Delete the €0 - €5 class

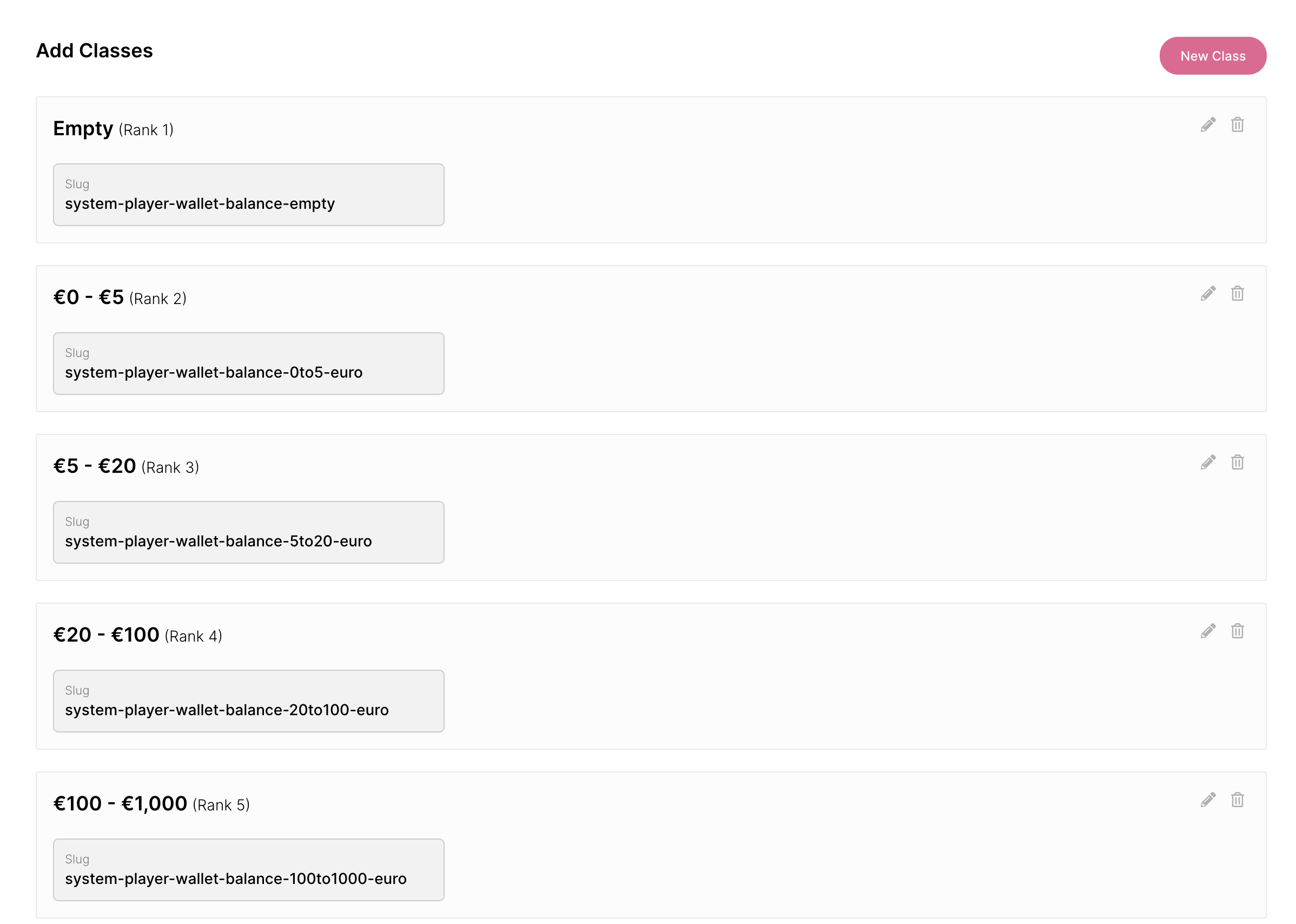tap(1237, 294)
